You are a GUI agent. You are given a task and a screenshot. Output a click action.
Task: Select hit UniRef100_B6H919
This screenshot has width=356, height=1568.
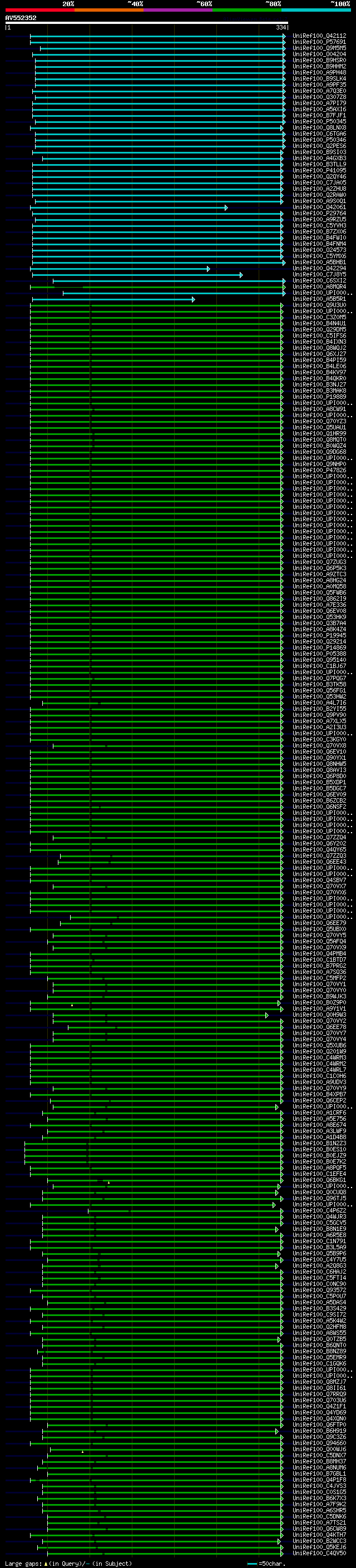[x=319, y=1431]
